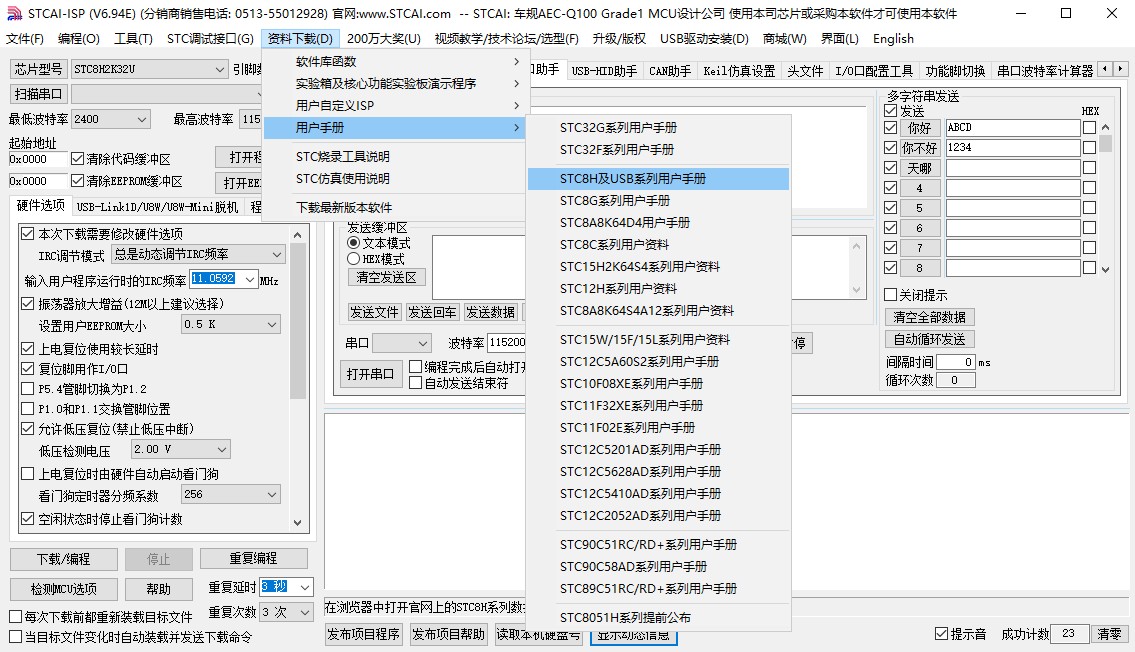Image resolution: width=1135 pixels, height=652 pixels.
Task: Open STC8H及USB系列用户手册
Action: tap(658, 179)
